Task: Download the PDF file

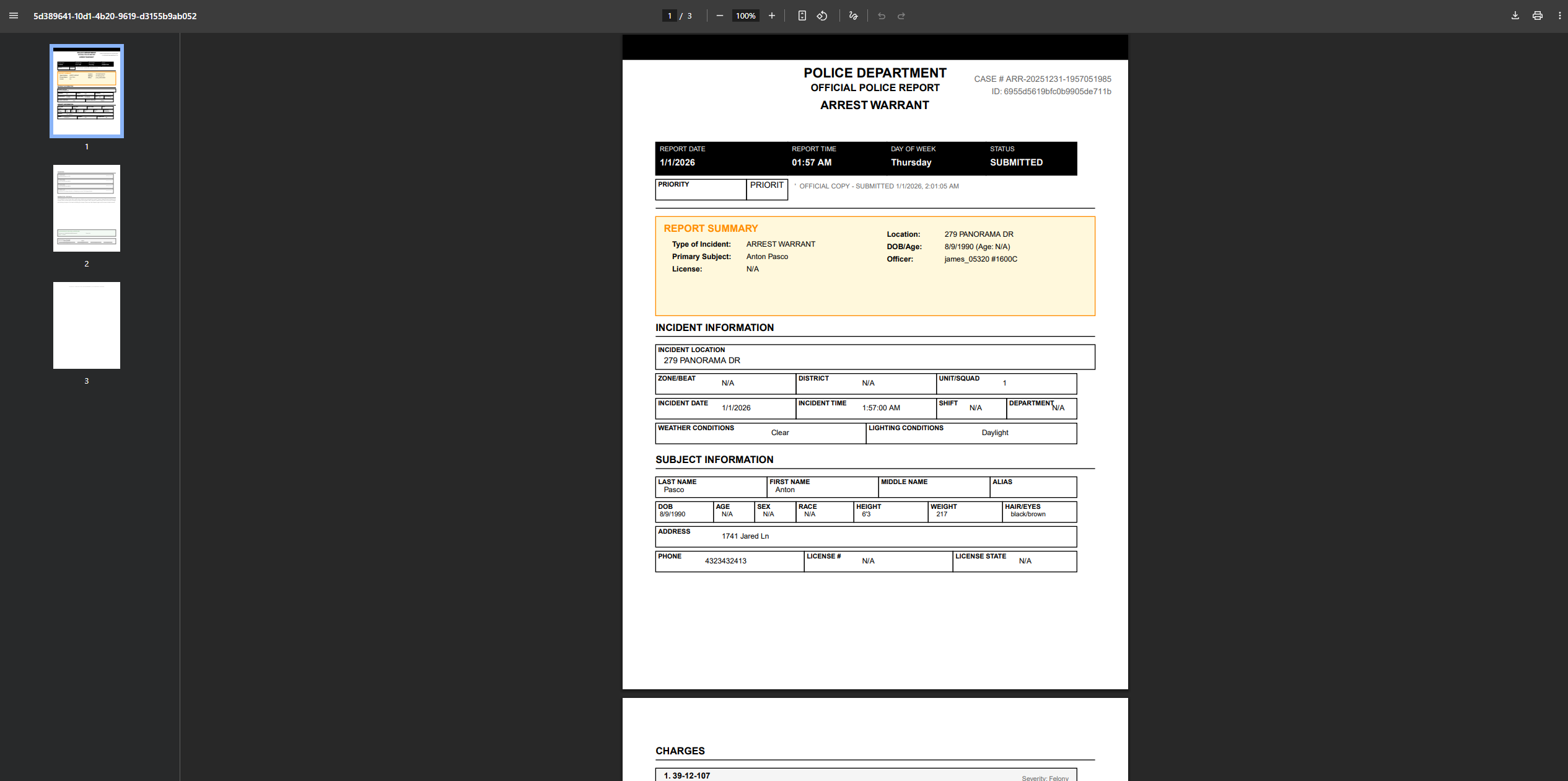Action: 1515,16
